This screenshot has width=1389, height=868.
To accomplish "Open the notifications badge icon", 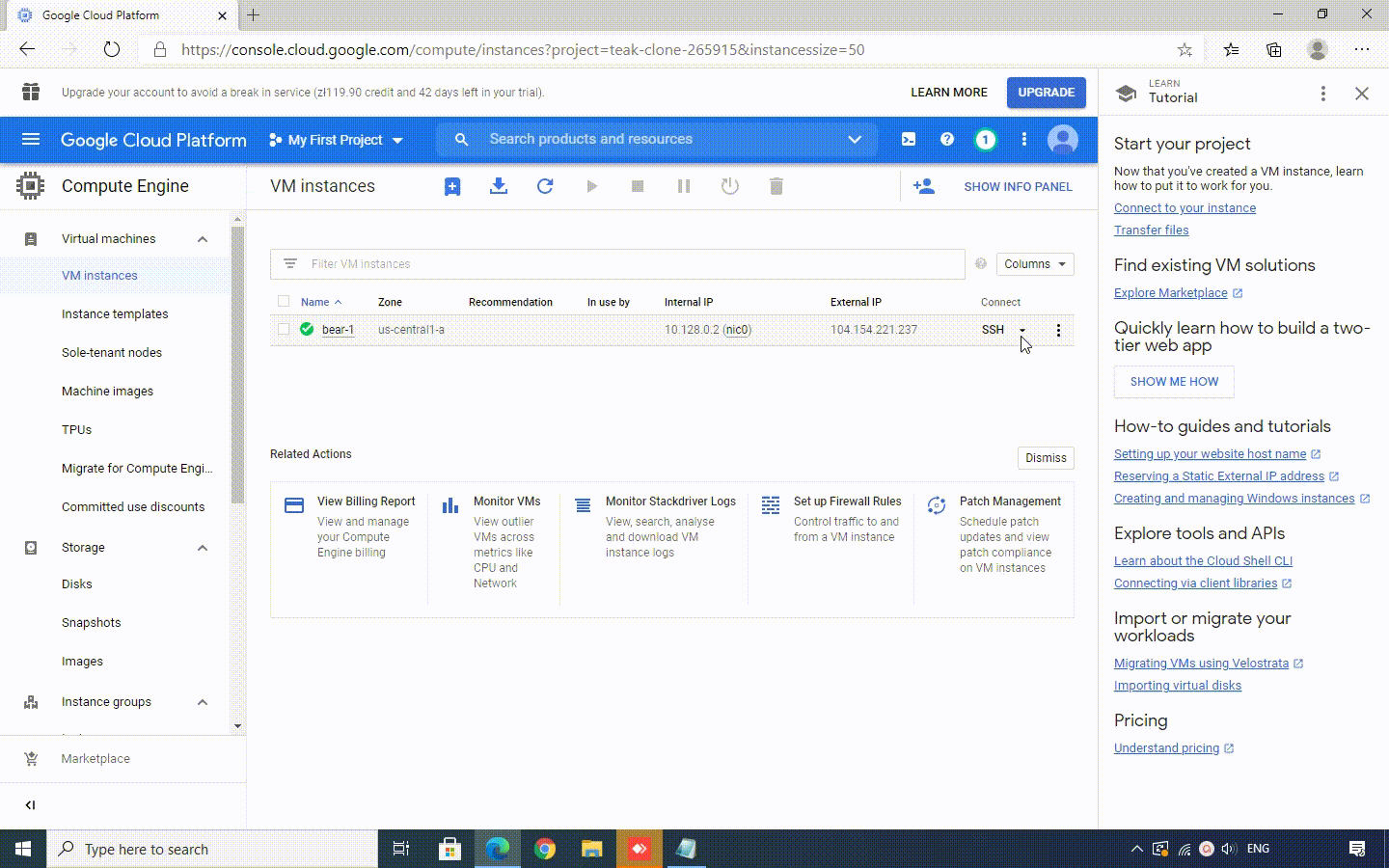I will pos(985,139).
